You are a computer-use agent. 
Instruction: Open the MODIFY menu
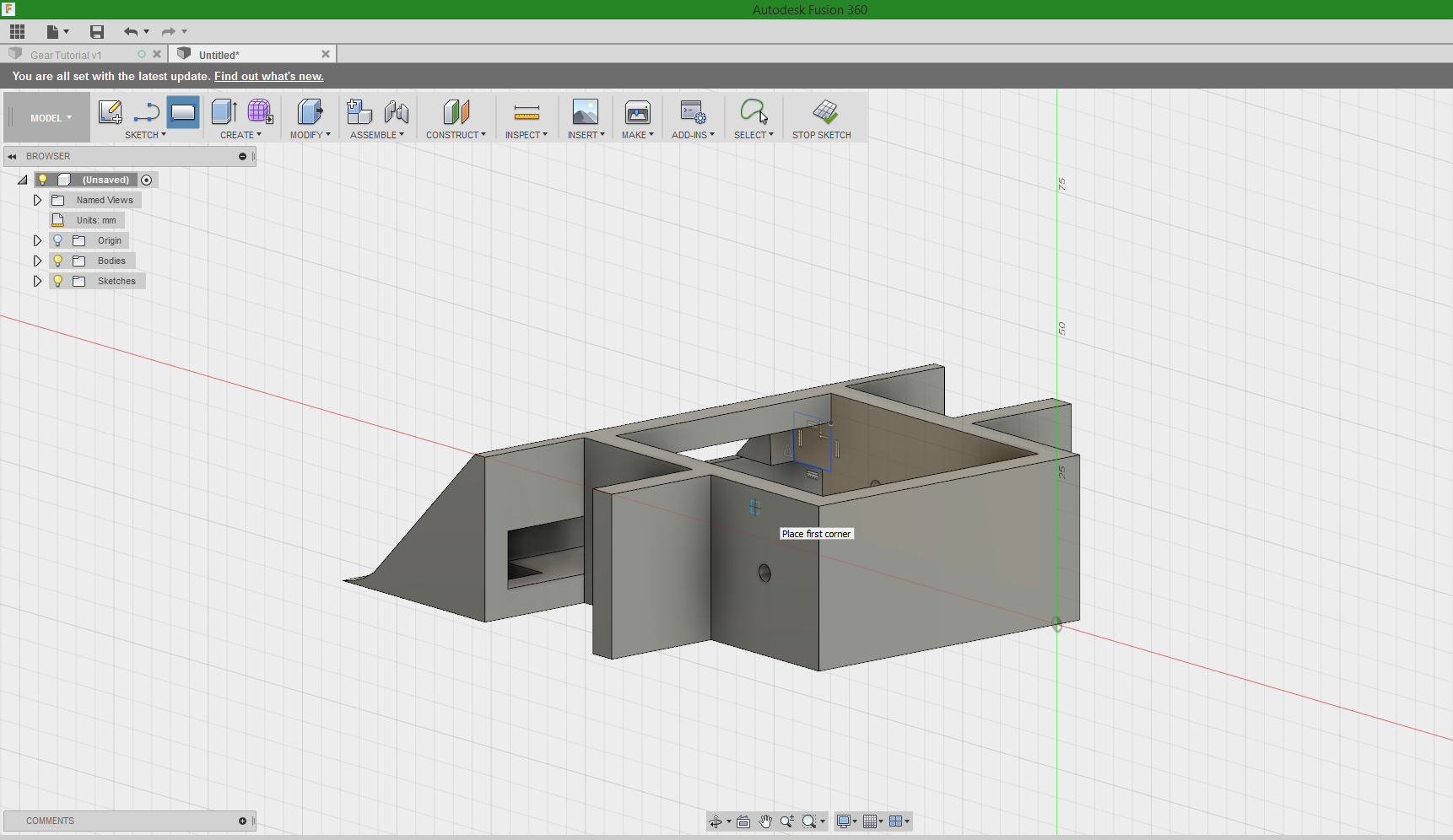click(310, 135)
